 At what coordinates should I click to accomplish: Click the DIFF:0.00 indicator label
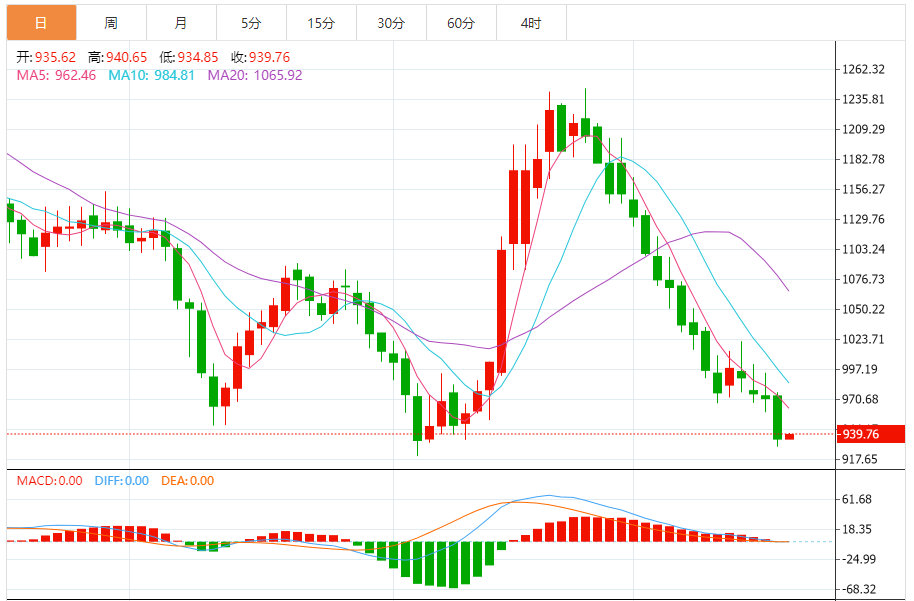point(122,481)
